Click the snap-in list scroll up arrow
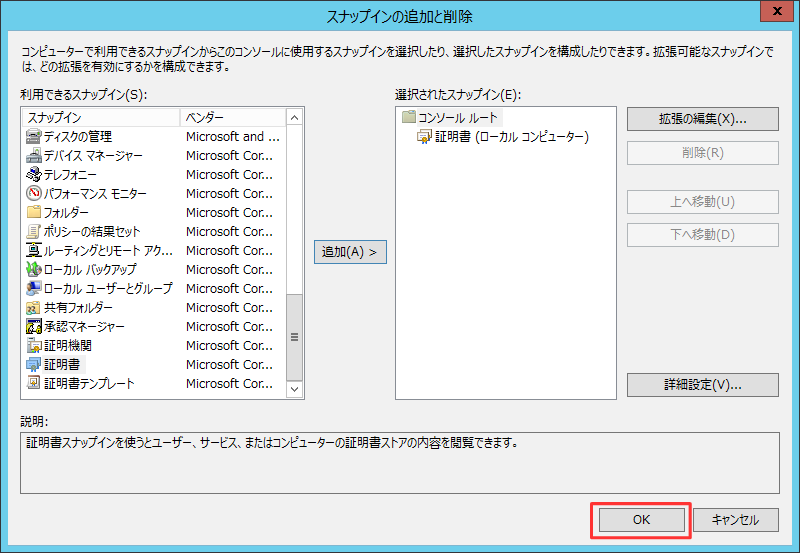Image resolution: width=800 pixels, height=553 pixels. click(x=294, y=118)
